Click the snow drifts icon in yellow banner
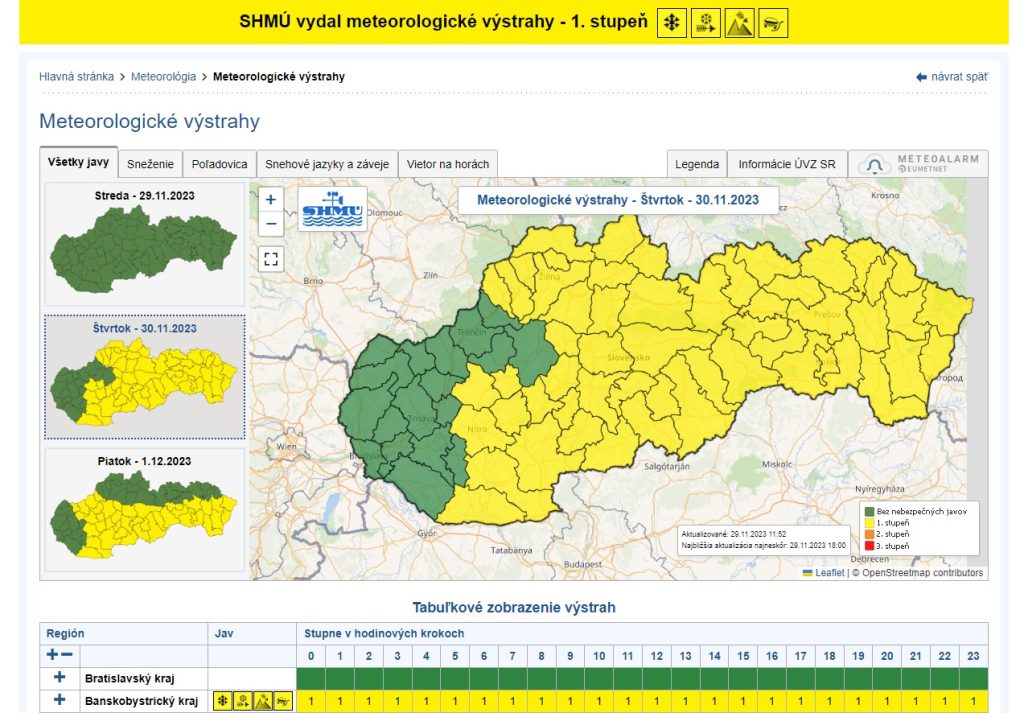This screenshot has width=1024, height=713. (705, 22)
